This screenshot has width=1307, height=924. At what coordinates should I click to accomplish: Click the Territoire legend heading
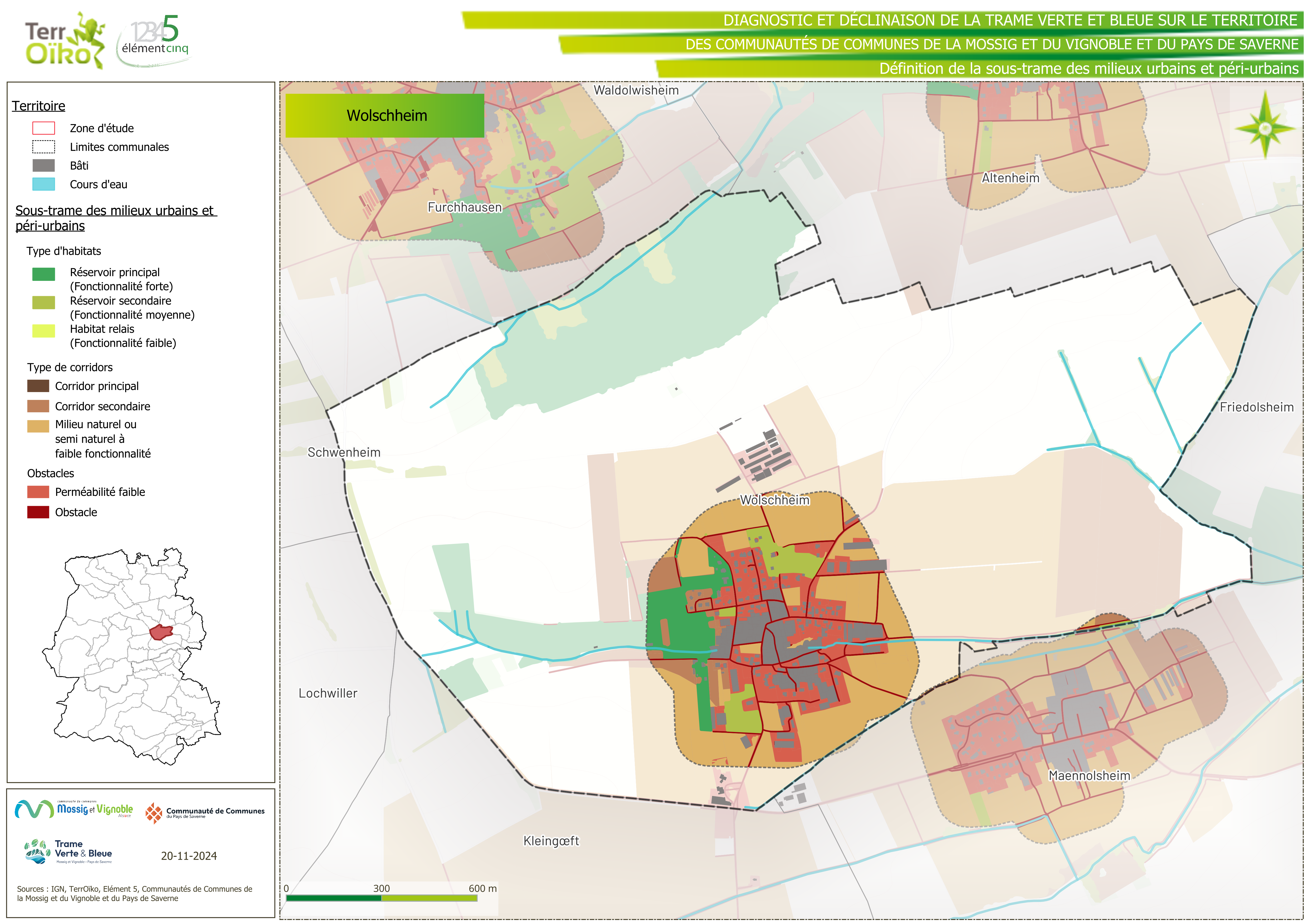(39, 106)
